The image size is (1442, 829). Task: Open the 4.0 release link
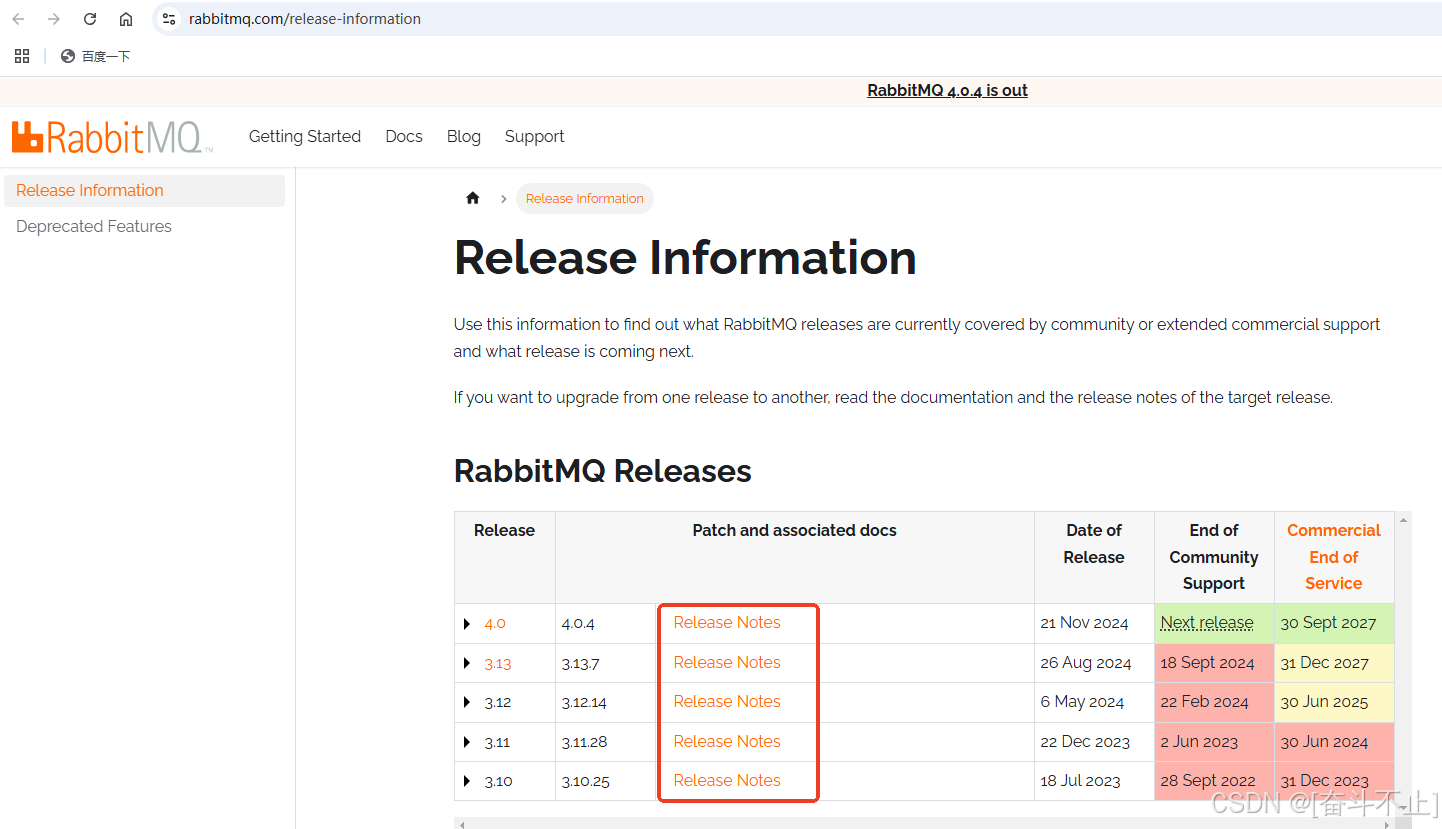click(x=495, y=623)
